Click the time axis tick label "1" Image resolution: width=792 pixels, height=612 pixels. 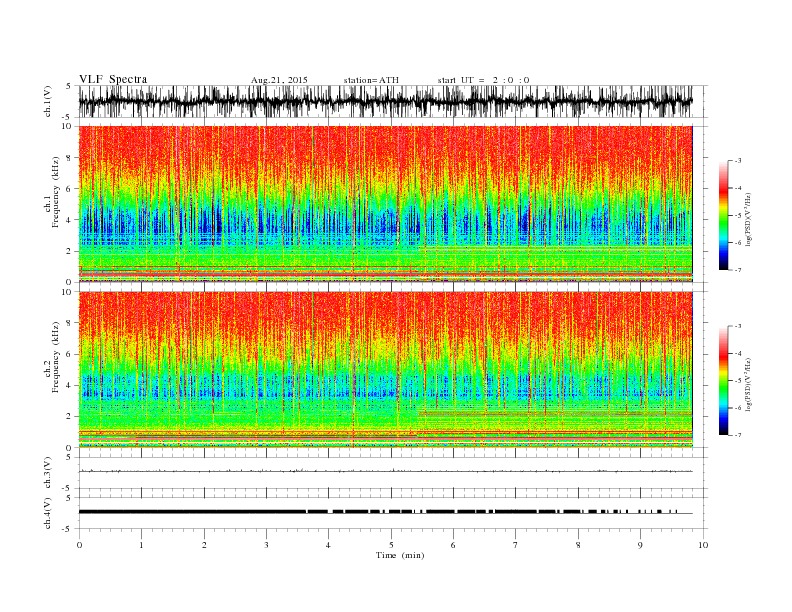tap(141, 545)
